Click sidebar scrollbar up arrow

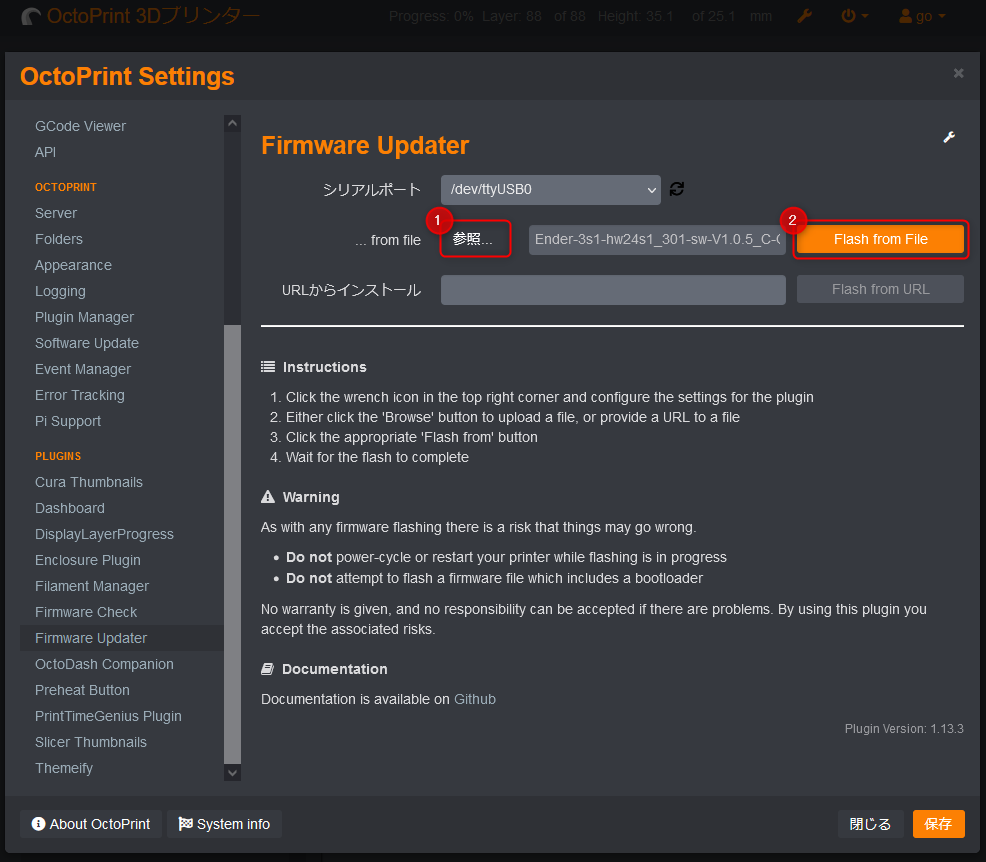(x=233, y=123)
